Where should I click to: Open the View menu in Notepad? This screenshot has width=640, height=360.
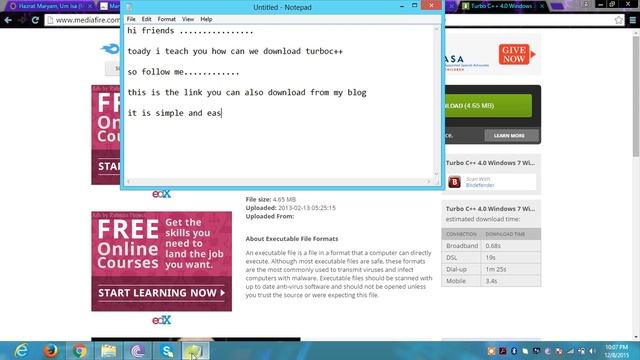tap(188, 19)
